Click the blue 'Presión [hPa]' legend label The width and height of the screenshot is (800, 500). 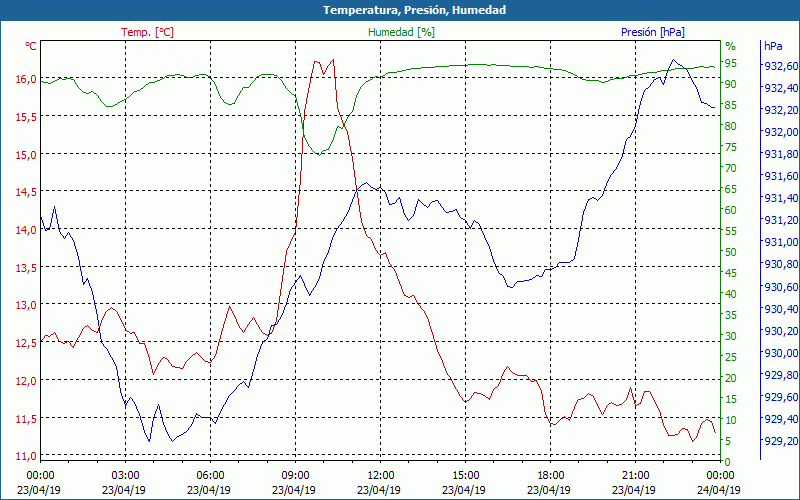click(x=653, y=32)
